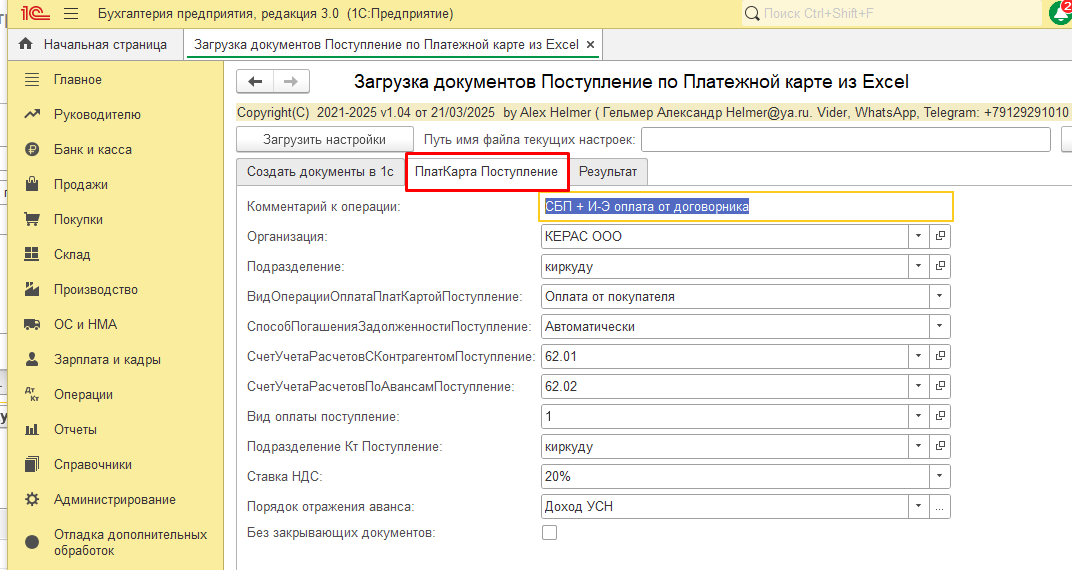Open the 62.01 account open-form icon
Image resolution: width=1072 pixels, height=570 pixels.
pos(940,357)
